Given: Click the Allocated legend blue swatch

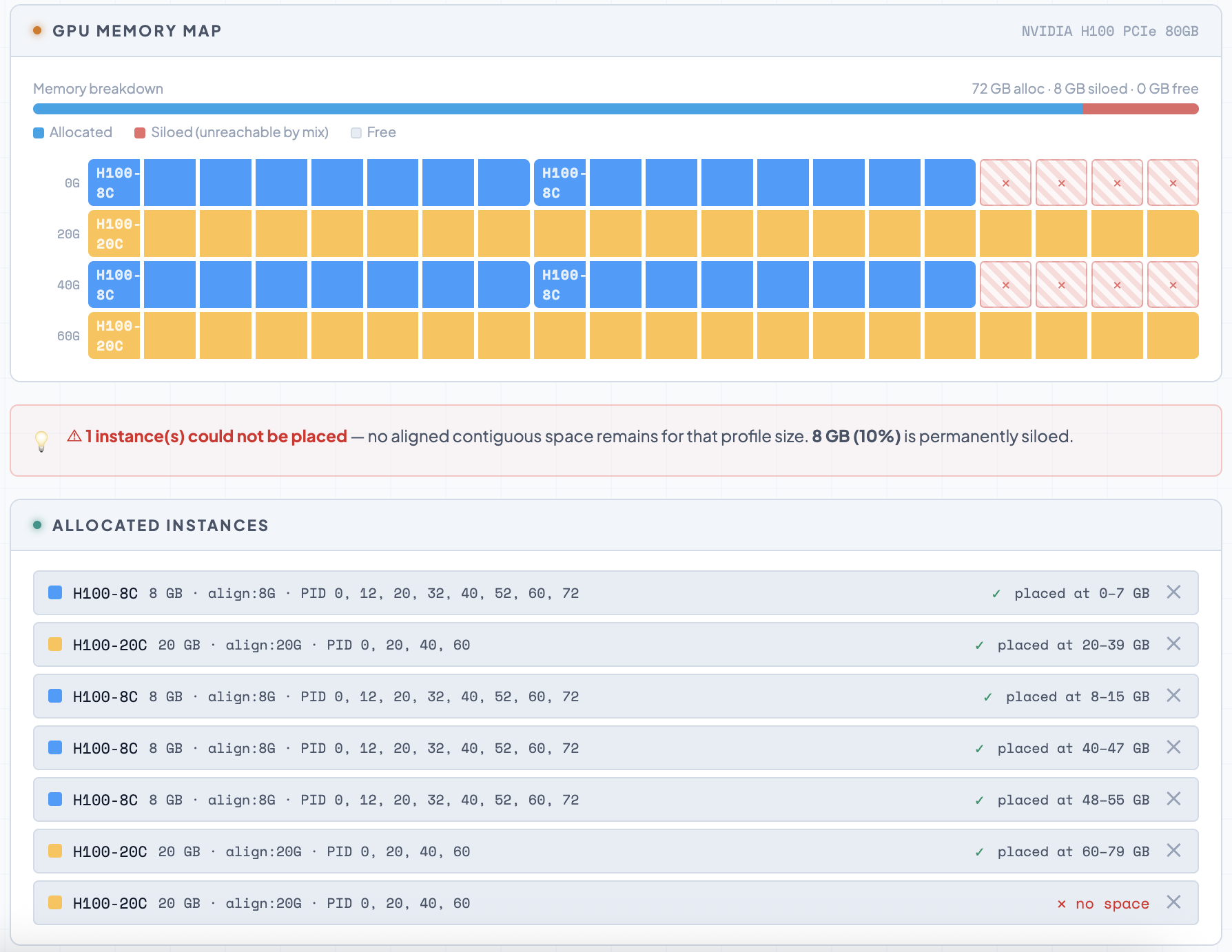Looking at the screenshot, I should pyautogui.click(x=39, y=133).
